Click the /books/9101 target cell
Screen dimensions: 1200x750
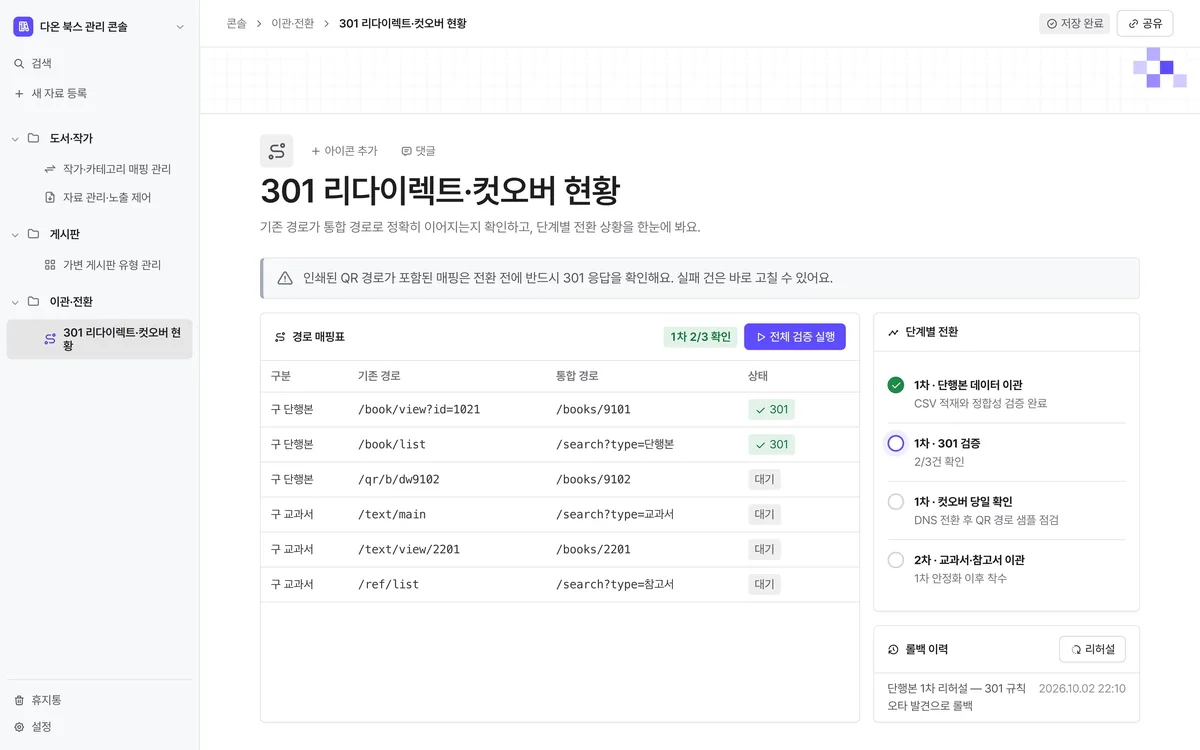tap(593, 409)
